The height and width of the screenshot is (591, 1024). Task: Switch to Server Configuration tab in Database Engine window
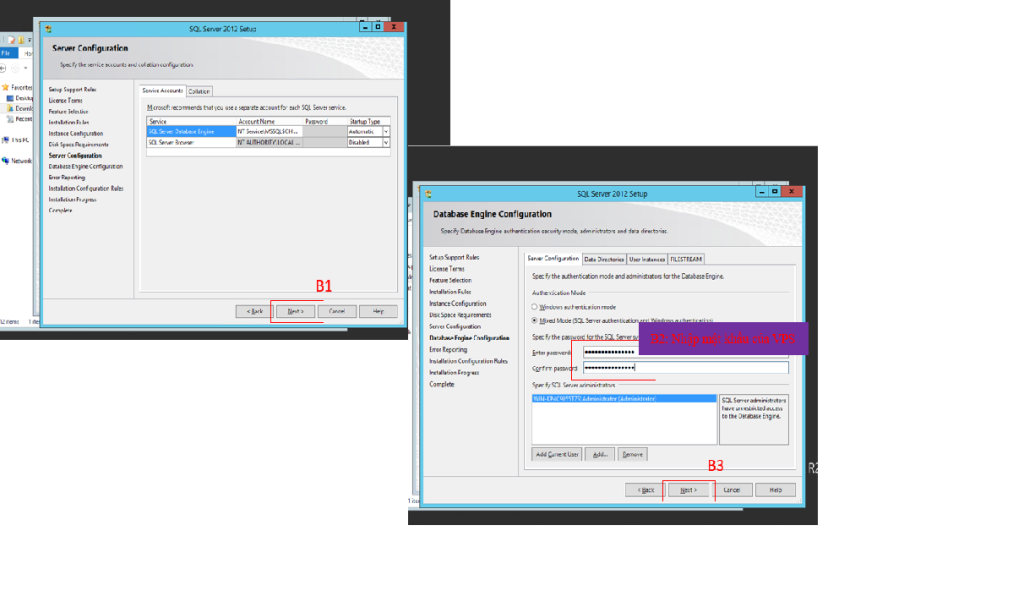pyautogui.click(x=553, y=259)
